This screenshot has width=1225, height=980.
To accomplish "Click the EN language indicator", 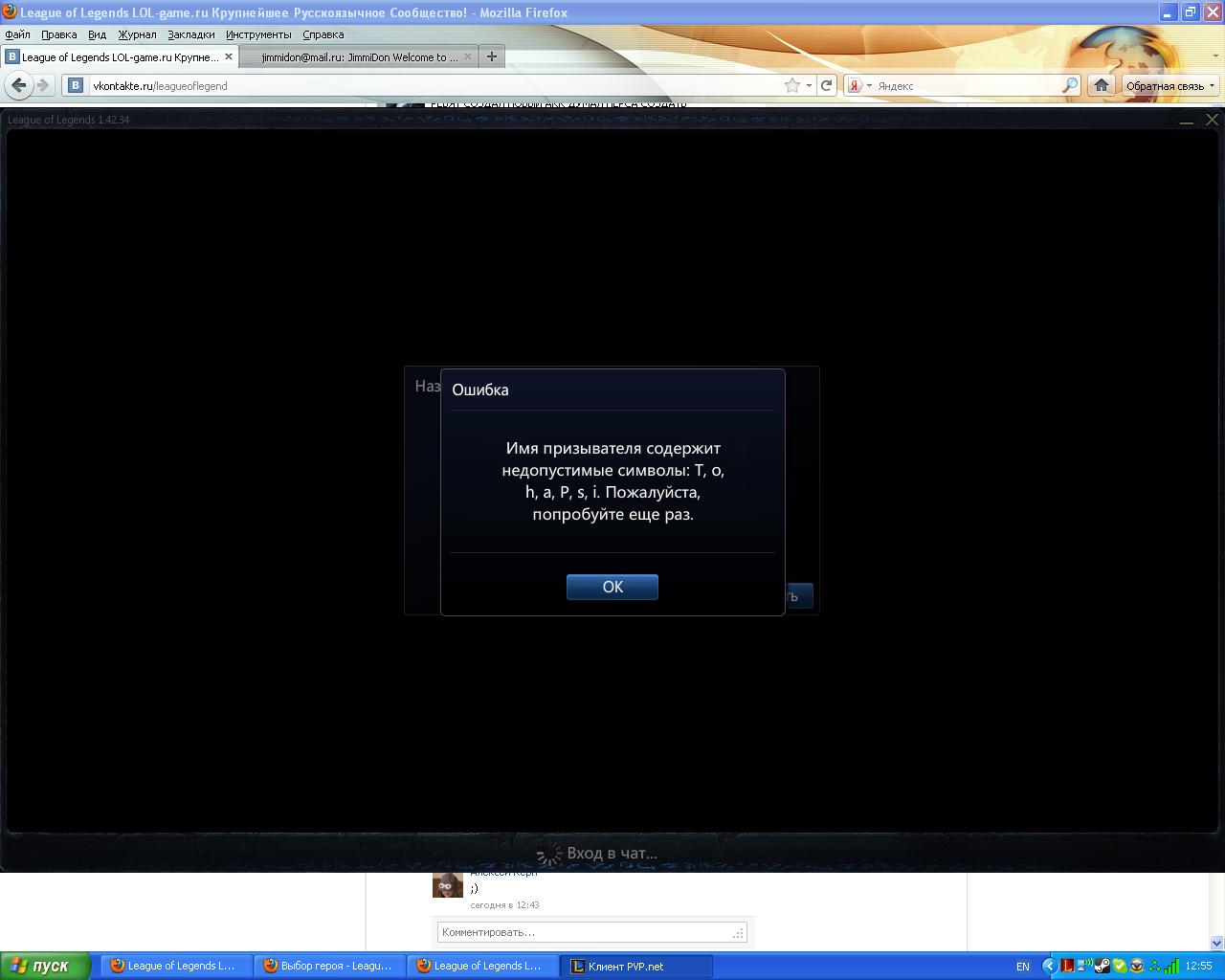I will (1023, 967).
